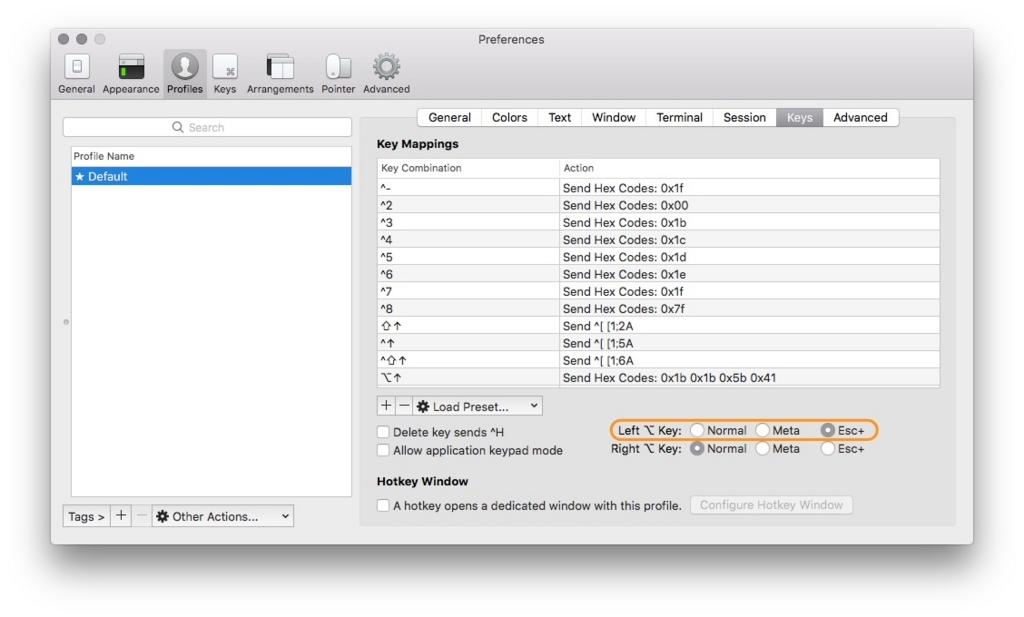
Task: Click the profile Search field
Action: click(207, 127)
